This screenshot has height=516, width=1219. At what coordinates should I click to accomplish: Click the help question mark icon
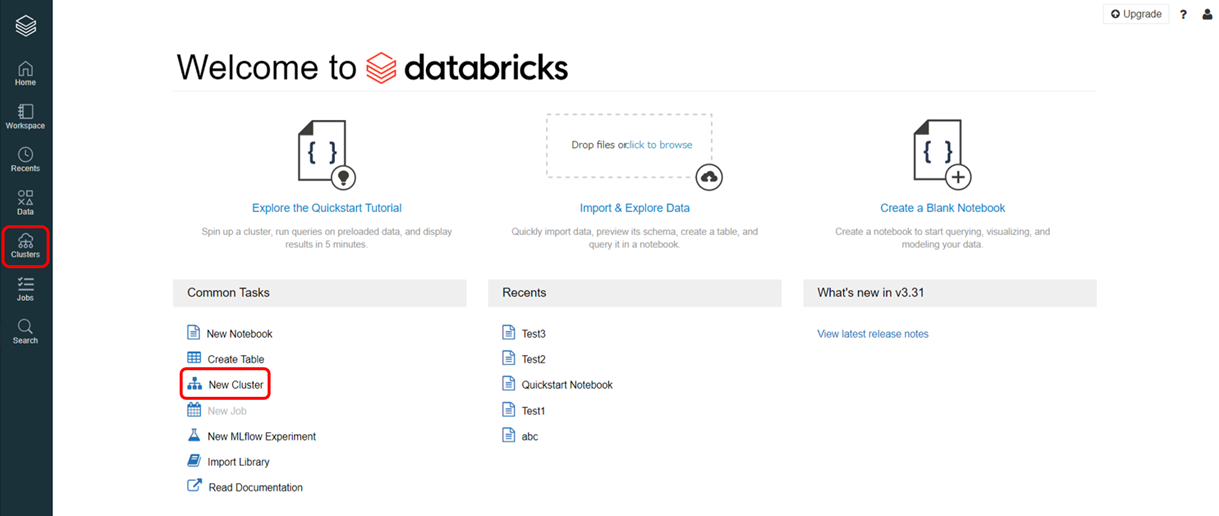pos(1184,15)
